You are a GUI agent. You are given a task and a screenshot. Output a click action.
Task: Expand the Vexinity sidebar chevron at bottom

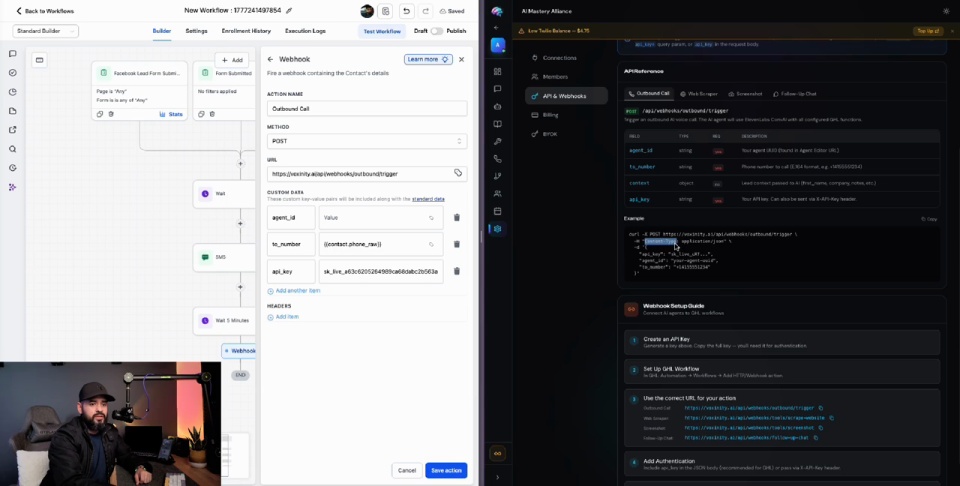coord(497,477)
